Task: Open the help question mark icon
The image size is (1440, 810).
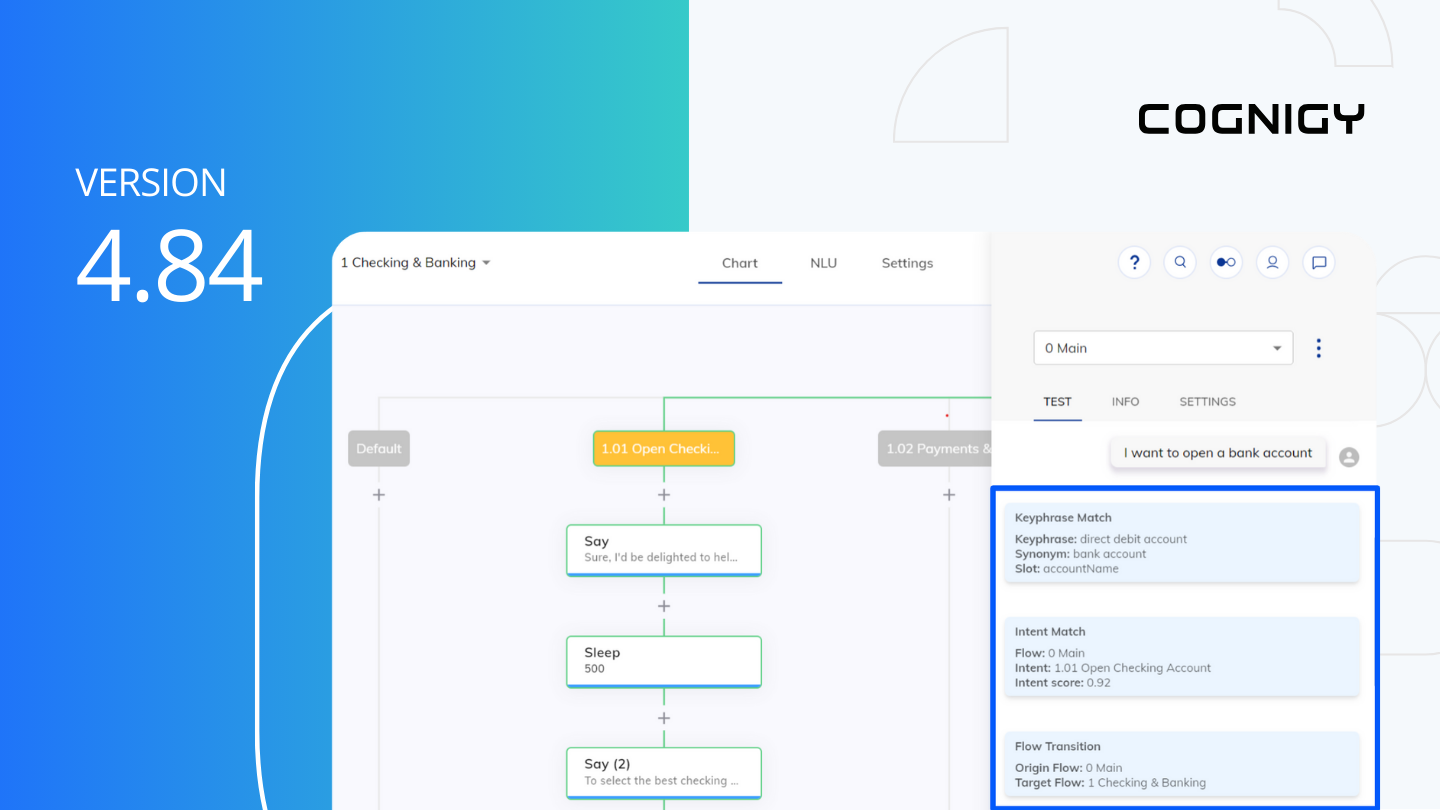Action: coord(1134,262)
